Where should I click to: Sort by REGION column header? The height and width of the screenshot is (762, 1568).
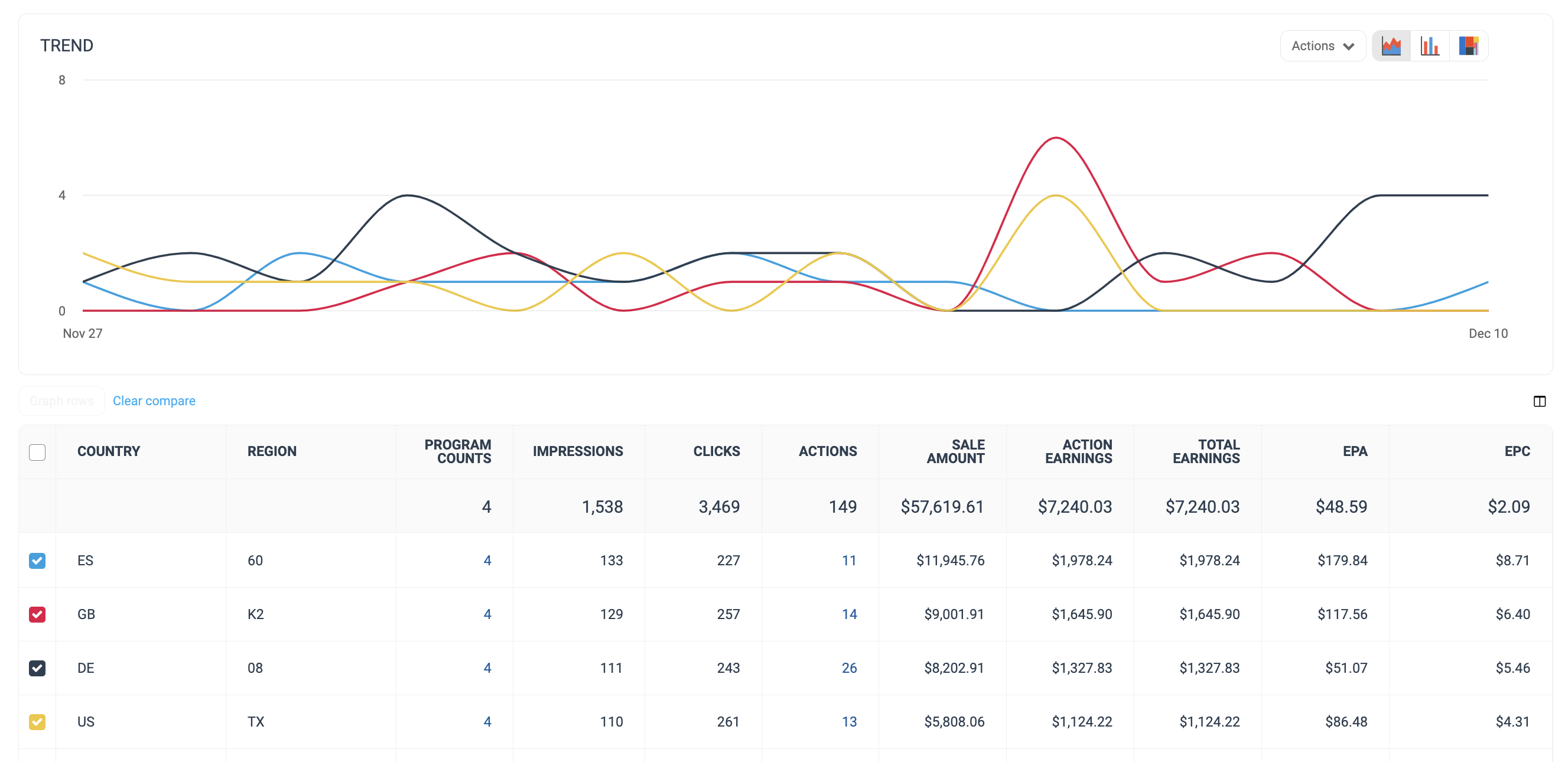272,452
